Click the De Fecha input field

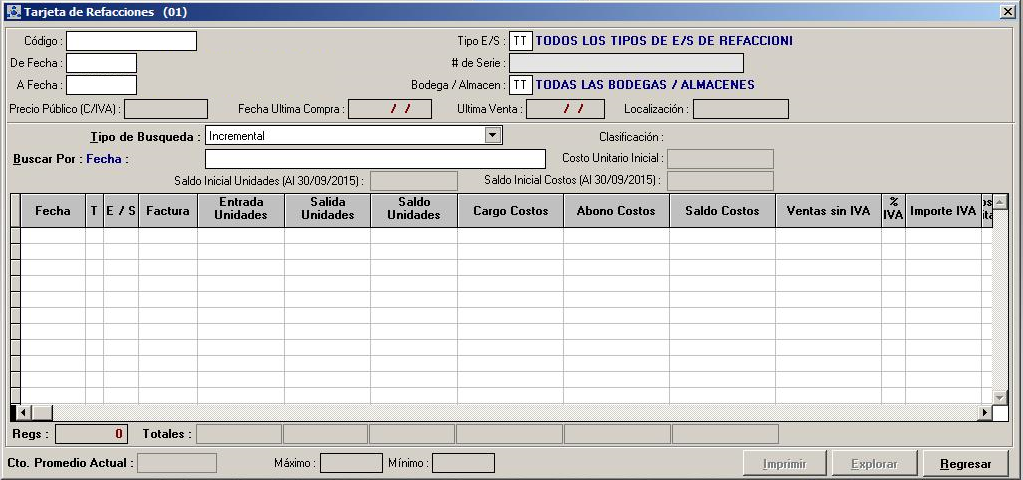pos(101,63)
